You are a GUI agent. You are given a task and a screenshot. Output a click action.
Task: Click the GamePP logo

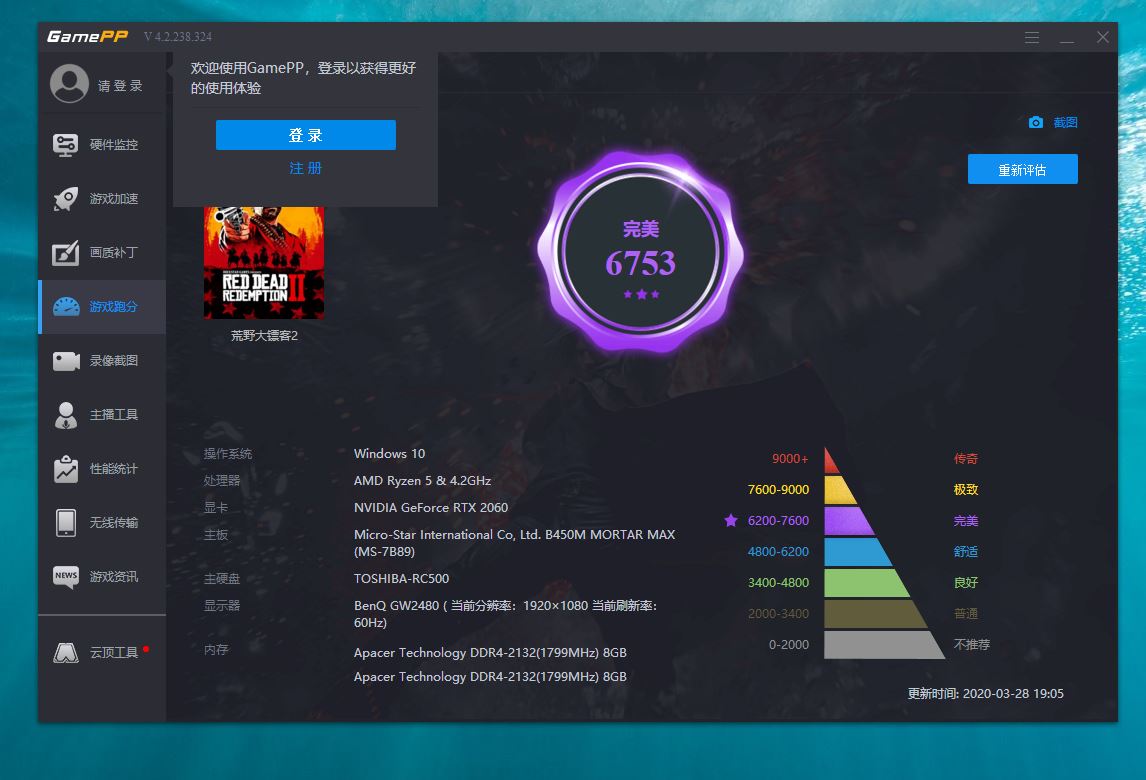[88, 37]
